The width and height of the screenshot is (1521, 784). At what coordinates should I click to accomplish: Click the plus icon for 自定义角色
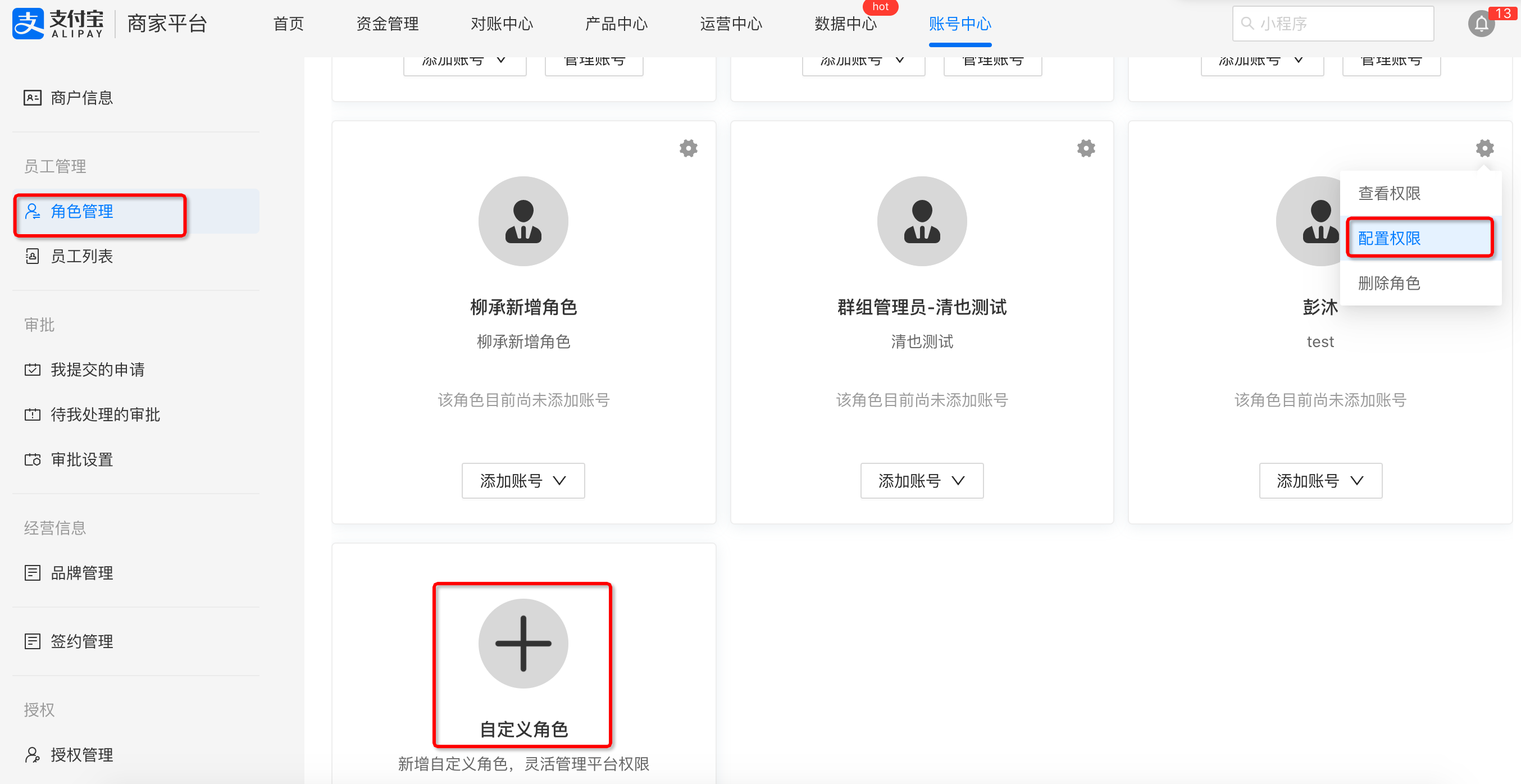(x=523, y=643)
